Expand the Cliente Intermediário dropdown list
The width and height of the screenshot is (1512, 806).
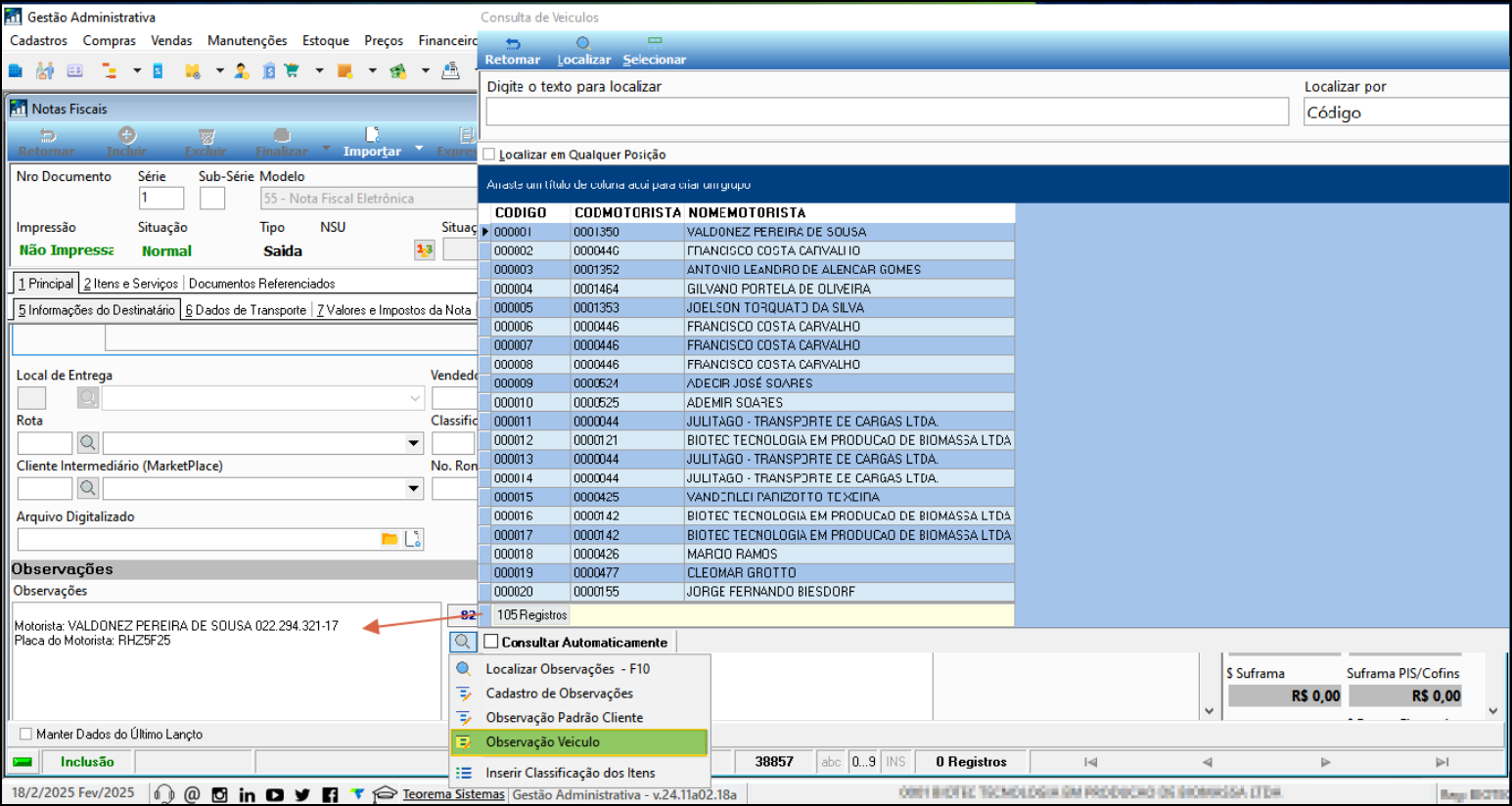pos(414,487)
